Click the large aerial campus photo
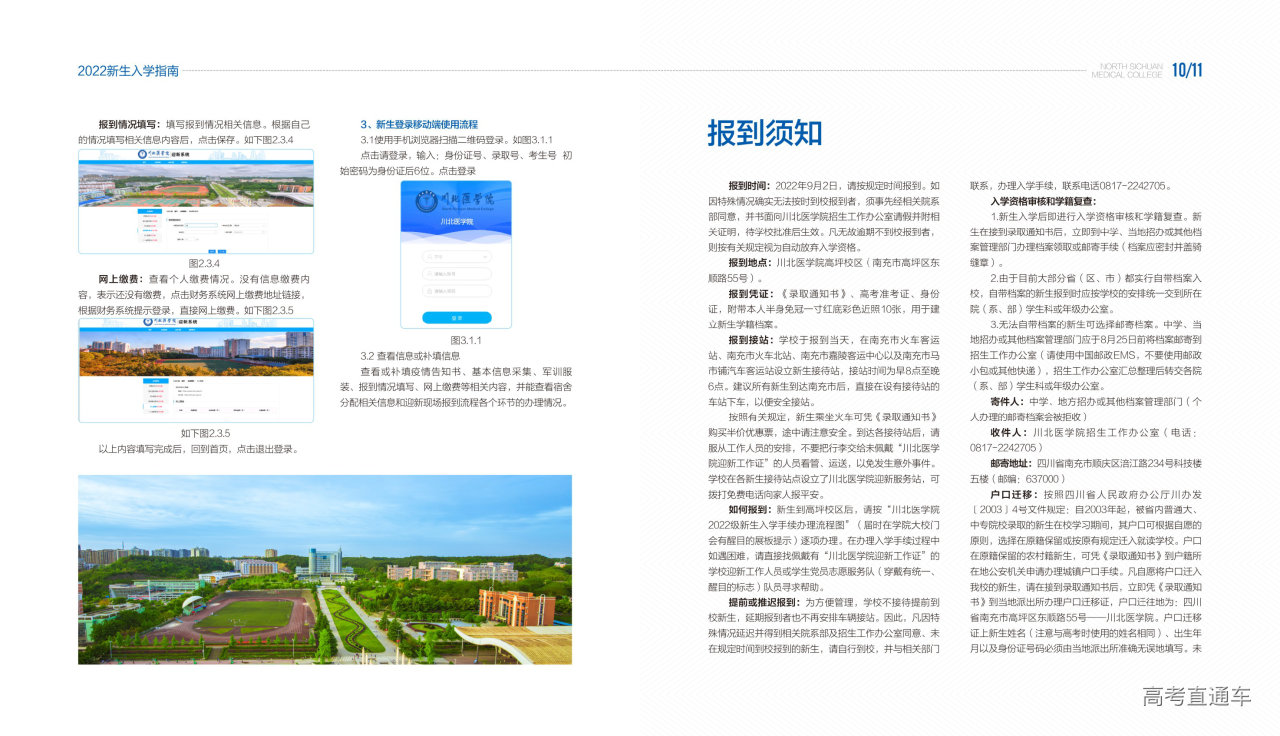 (325, 569)
